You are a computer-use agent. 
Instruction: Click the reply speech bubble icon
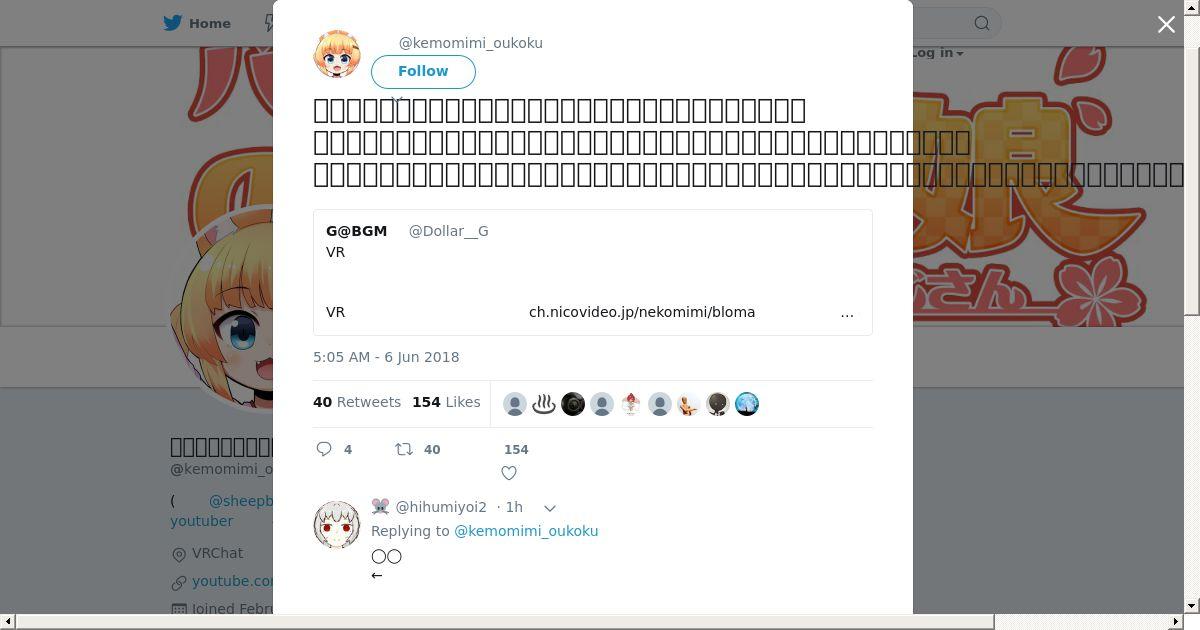[324, 449]
